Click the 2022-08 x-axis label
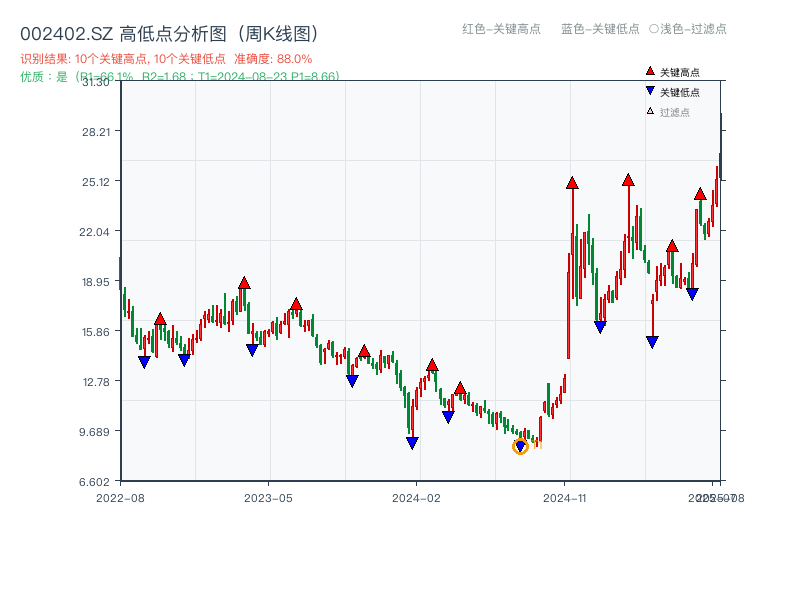Viewport: 800px width, 600px height. 120,498
